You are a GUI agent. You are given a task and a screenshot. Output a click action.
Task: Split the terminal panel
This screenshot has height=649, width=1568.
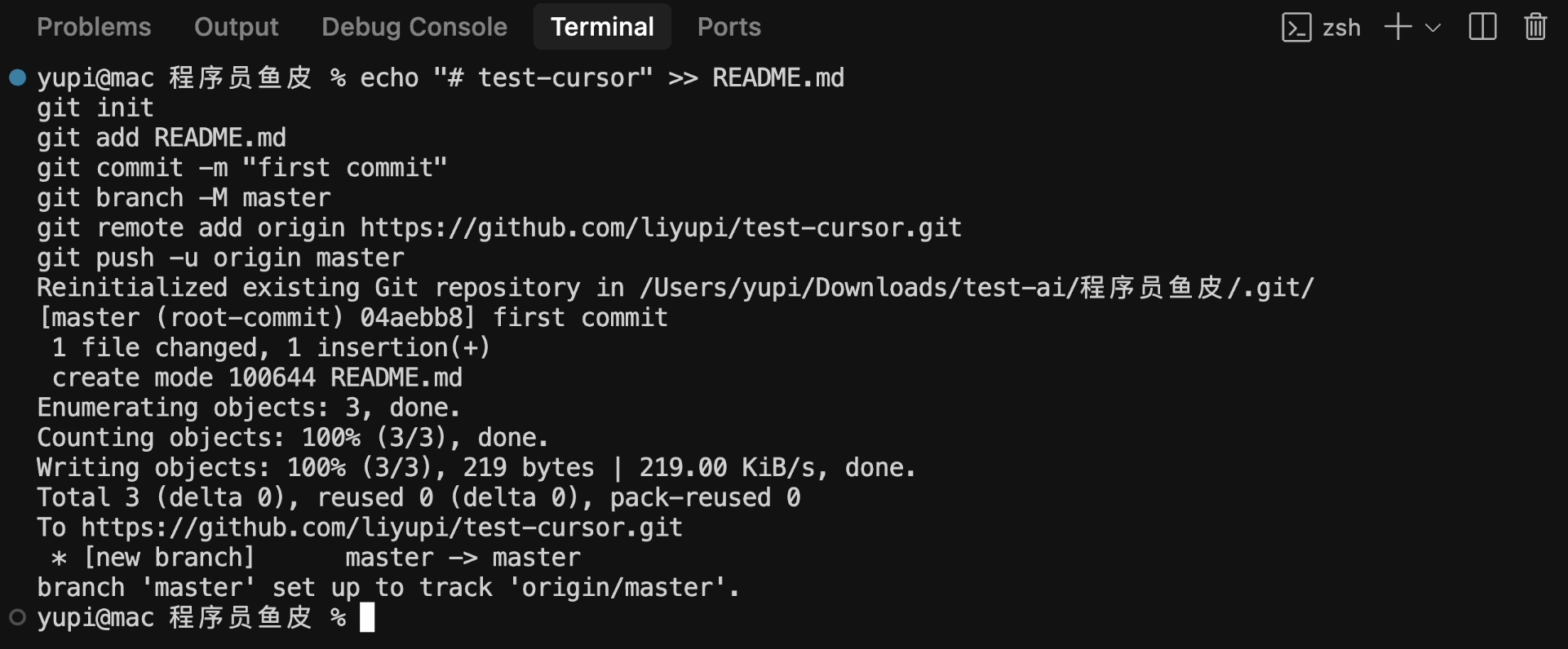pyautogui.click(x=1482, y=27)
